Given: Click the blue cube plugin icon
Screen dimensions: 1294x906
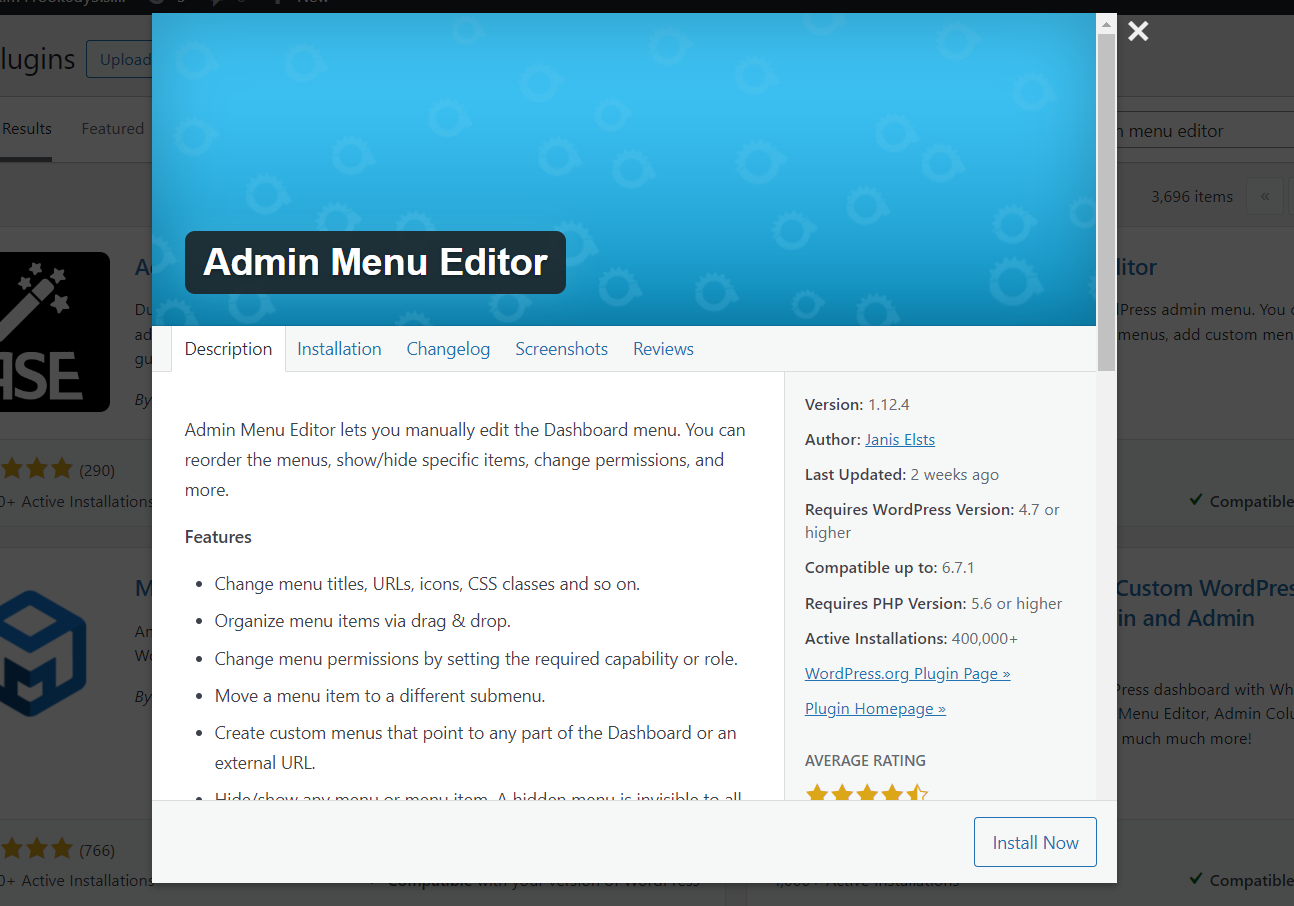Looking at the screenshot, I should [x=43, y=654].
